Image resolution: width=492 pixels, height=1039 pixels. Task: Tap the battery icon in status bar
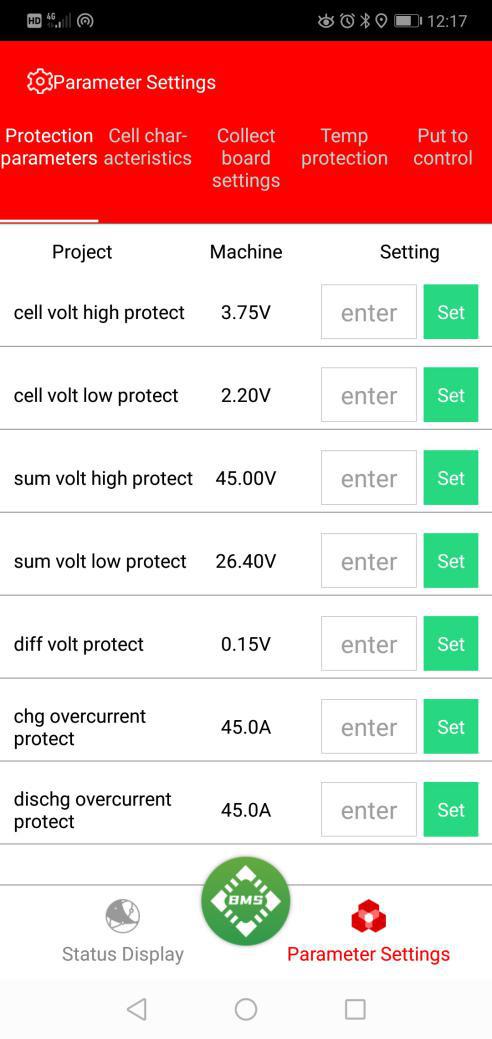[x=407, y=21]
